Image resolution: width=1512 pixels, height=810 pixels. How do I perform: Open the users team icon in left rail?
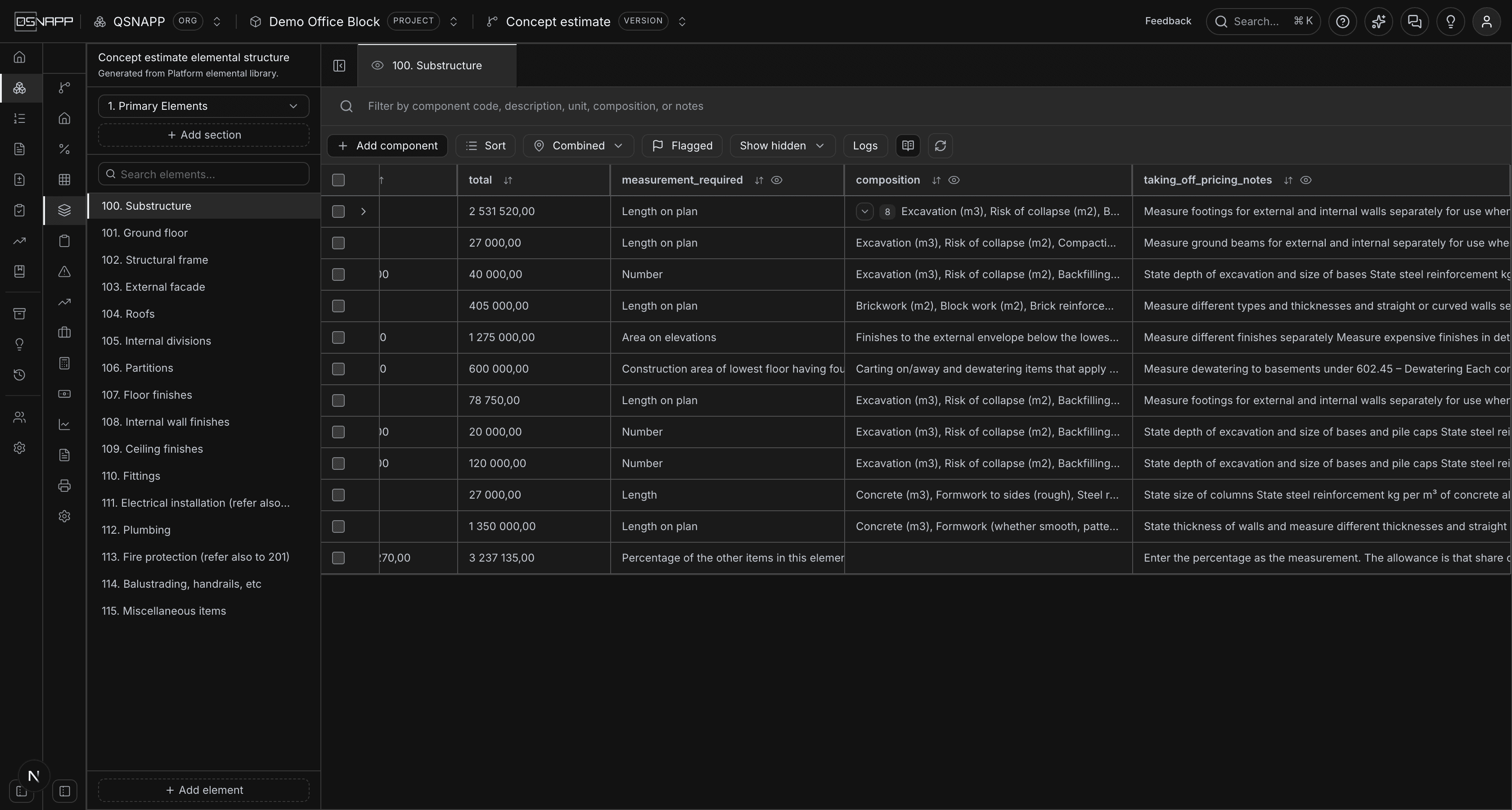19,417
